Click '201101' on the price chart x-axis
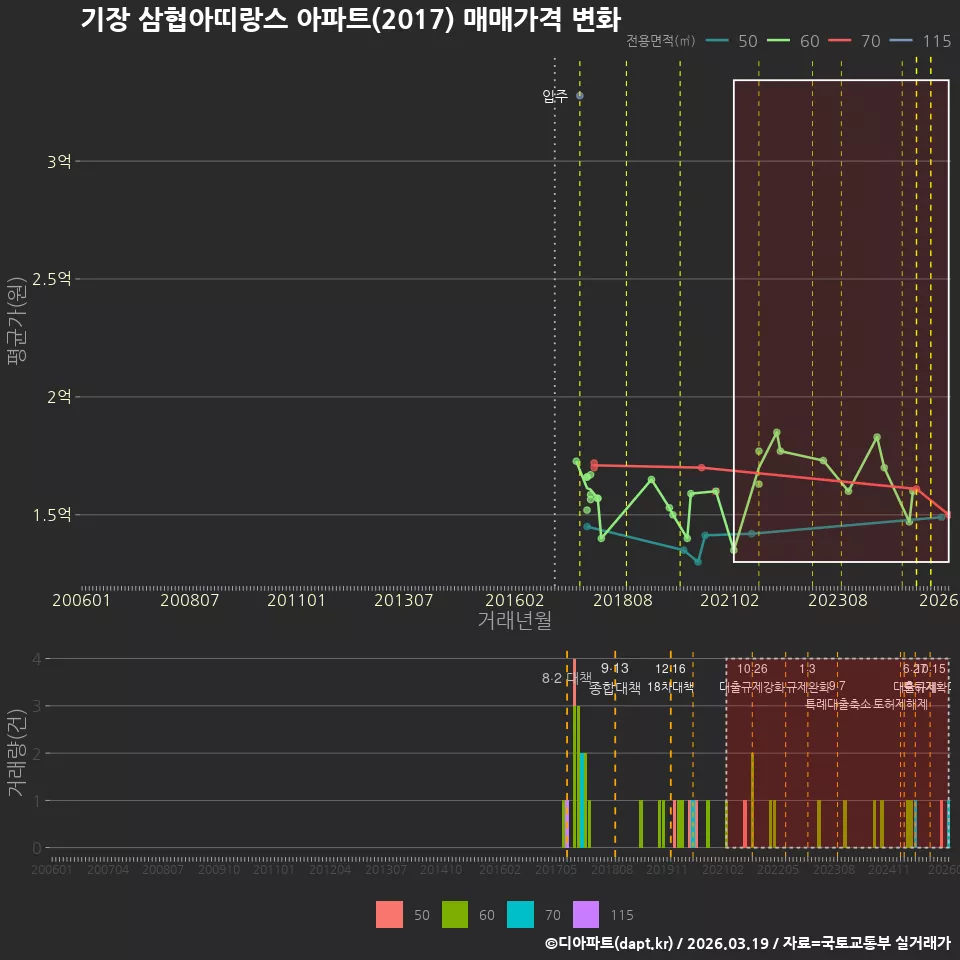The height and width of the screenshot is (960, 960). tap(296, 600)
